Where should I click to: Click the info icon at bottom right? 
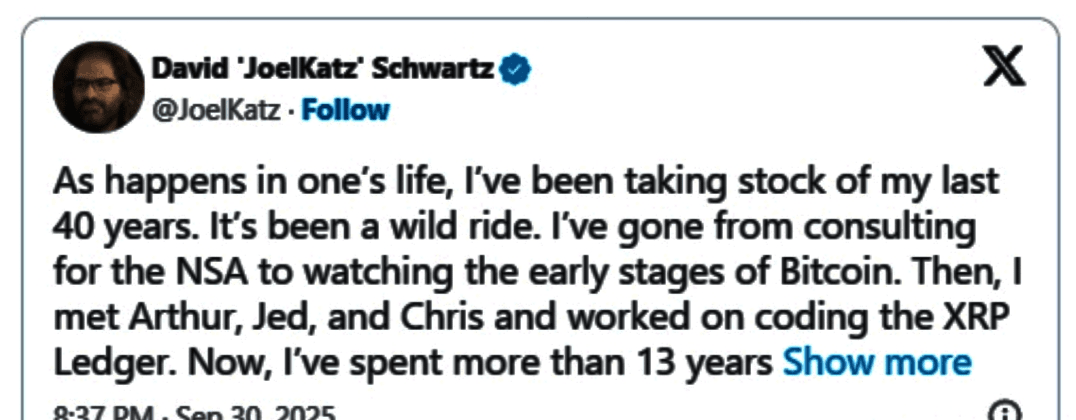(1003, 412)
